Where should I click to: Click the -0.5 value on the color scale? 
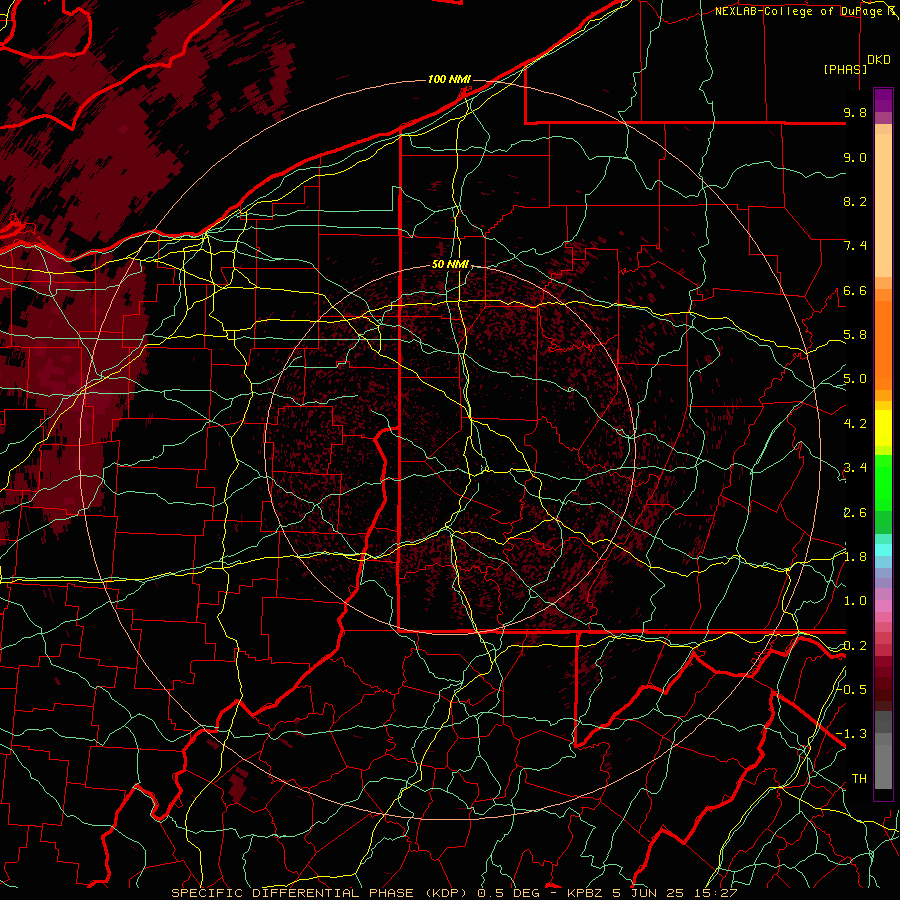click(852, 689)
